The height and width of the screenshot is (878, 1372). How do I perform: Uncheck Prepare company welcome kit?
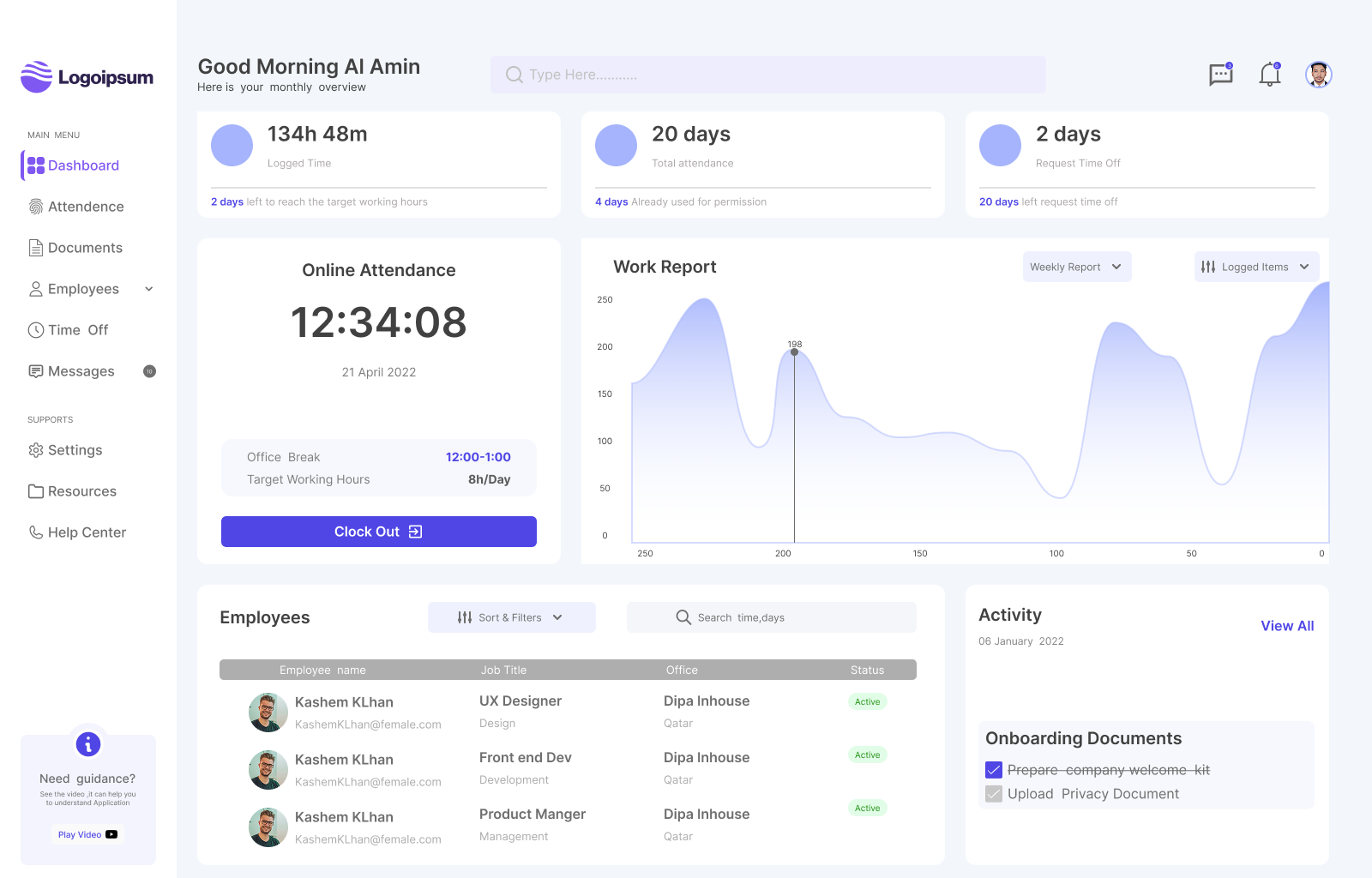[x=994, y=769]
